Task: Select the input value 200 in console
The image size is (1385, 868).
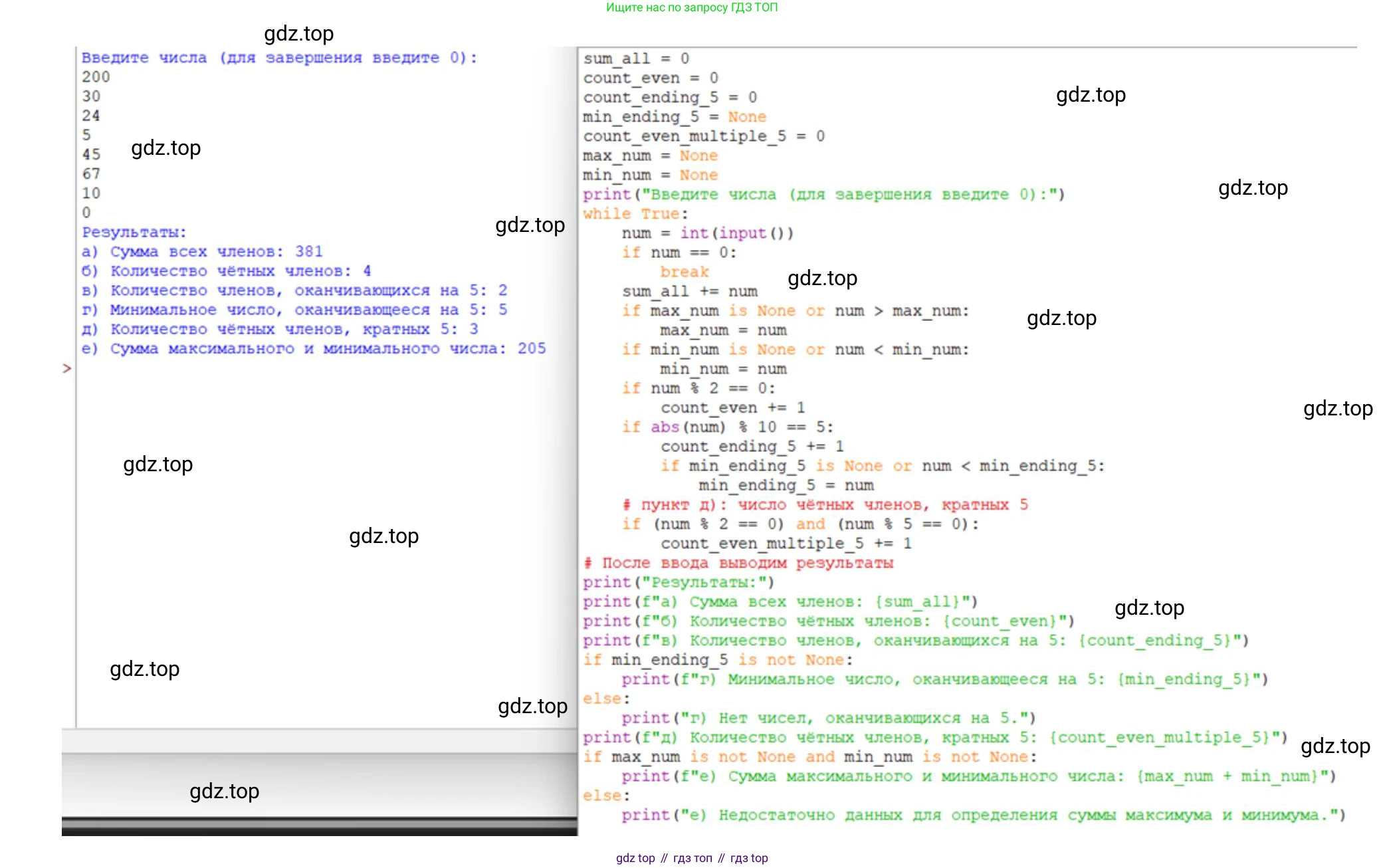Action: click(96, 77)
